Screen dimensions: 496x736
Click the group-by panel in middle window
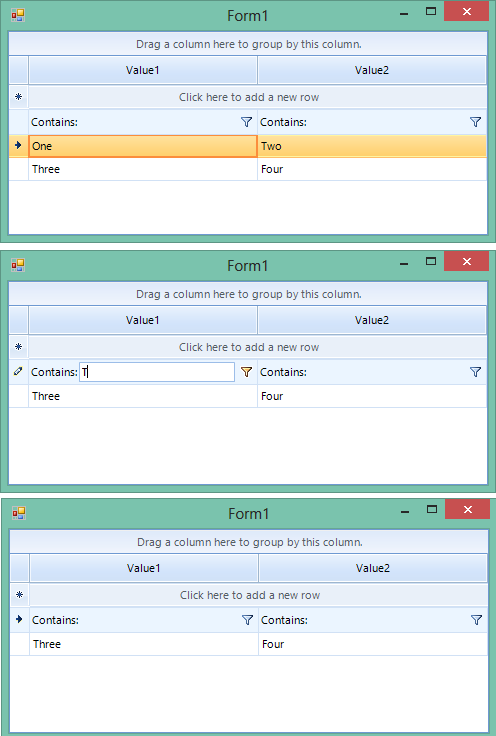pos(248,294)
